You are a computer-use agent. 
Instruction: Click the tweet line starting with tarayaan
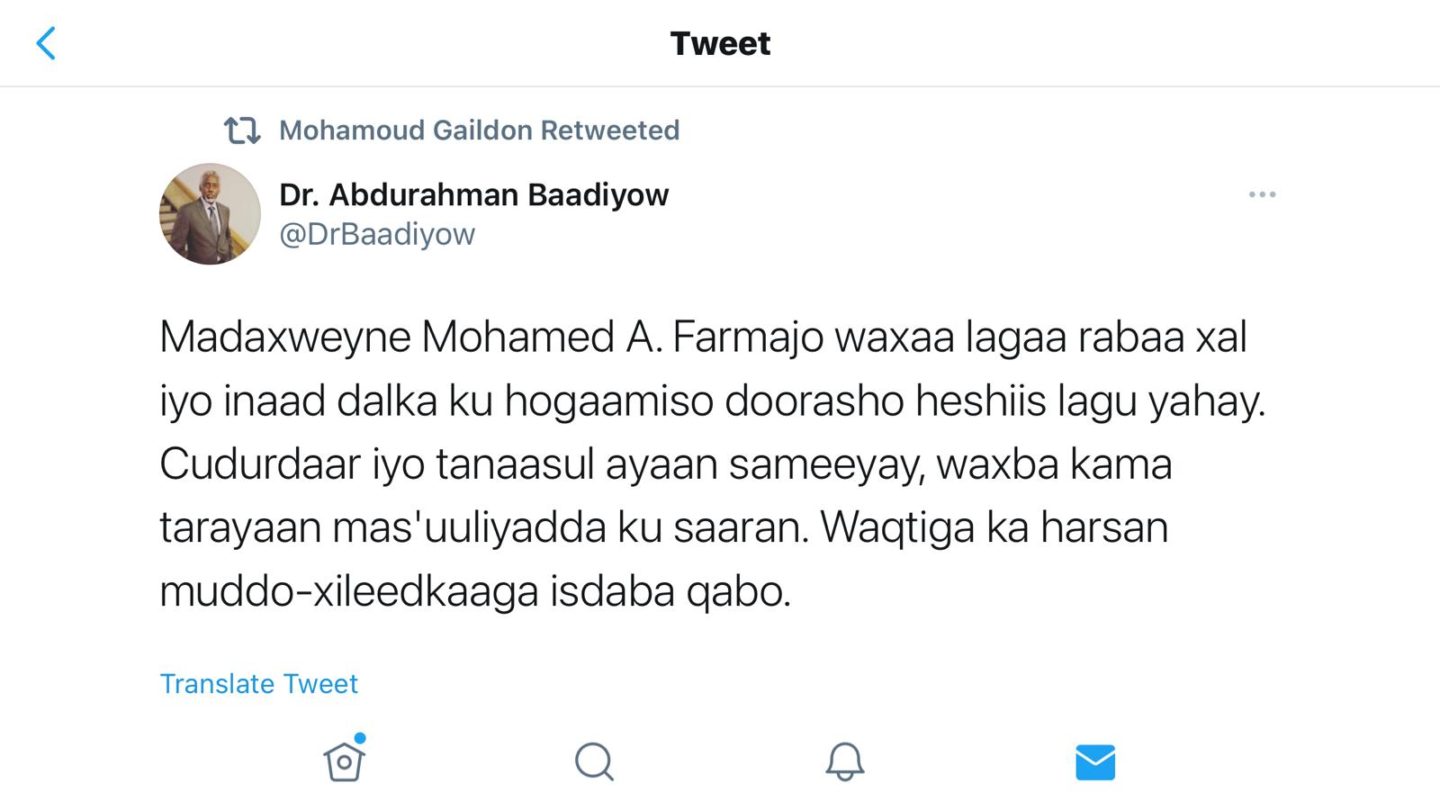664,529
